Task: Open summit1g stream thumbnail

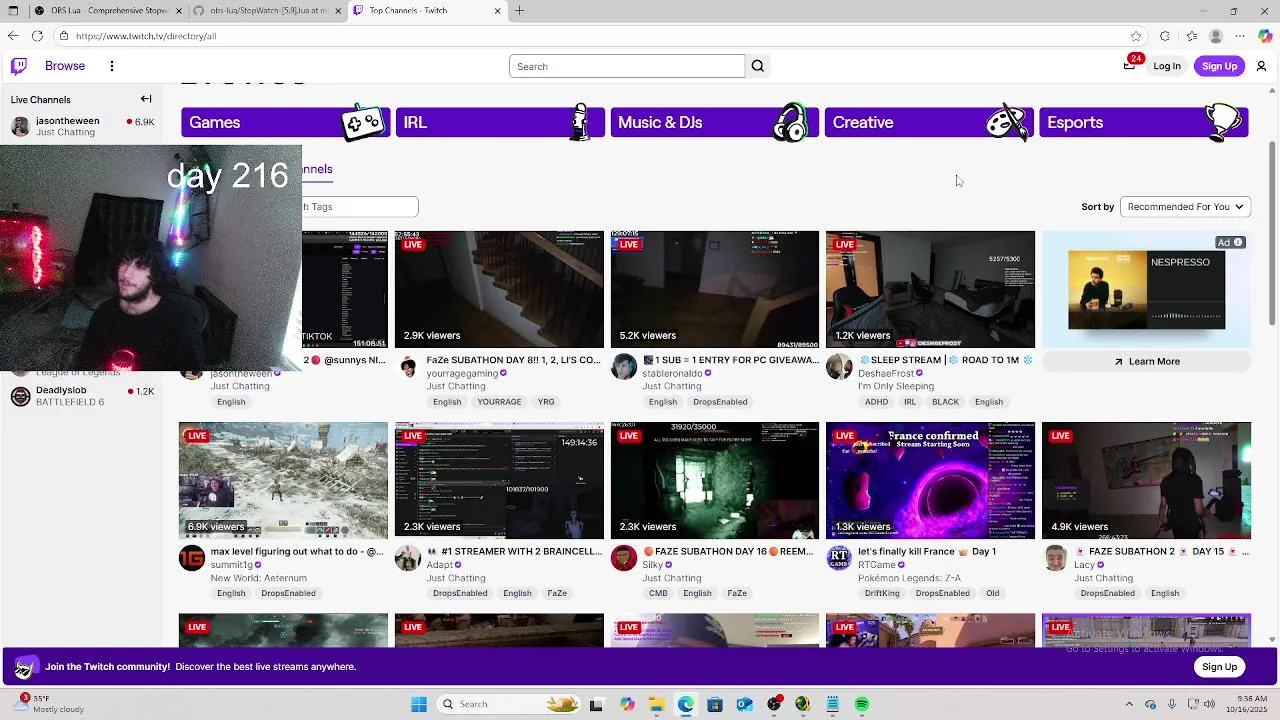Action: coord(283,481)
